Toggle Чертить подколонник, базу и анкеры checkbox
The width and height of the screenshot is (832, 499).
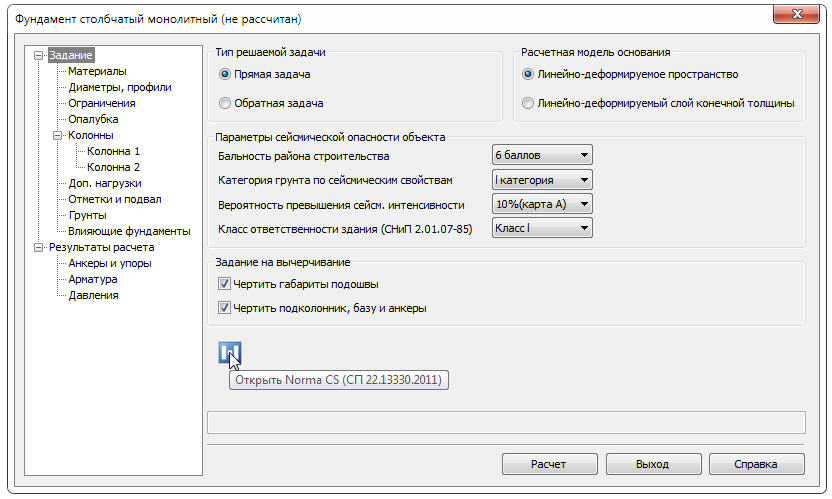pyautogui.click(x=224, y=308)
